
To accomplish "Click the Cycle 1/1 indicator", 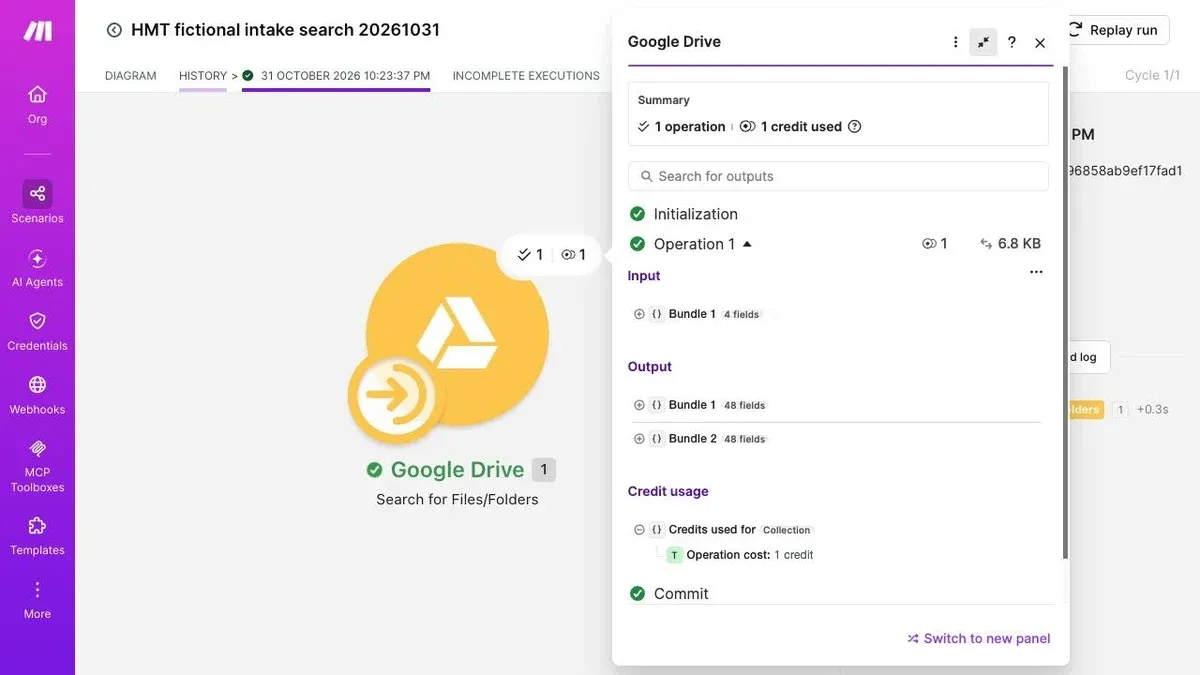I will tap(1152, 75).
